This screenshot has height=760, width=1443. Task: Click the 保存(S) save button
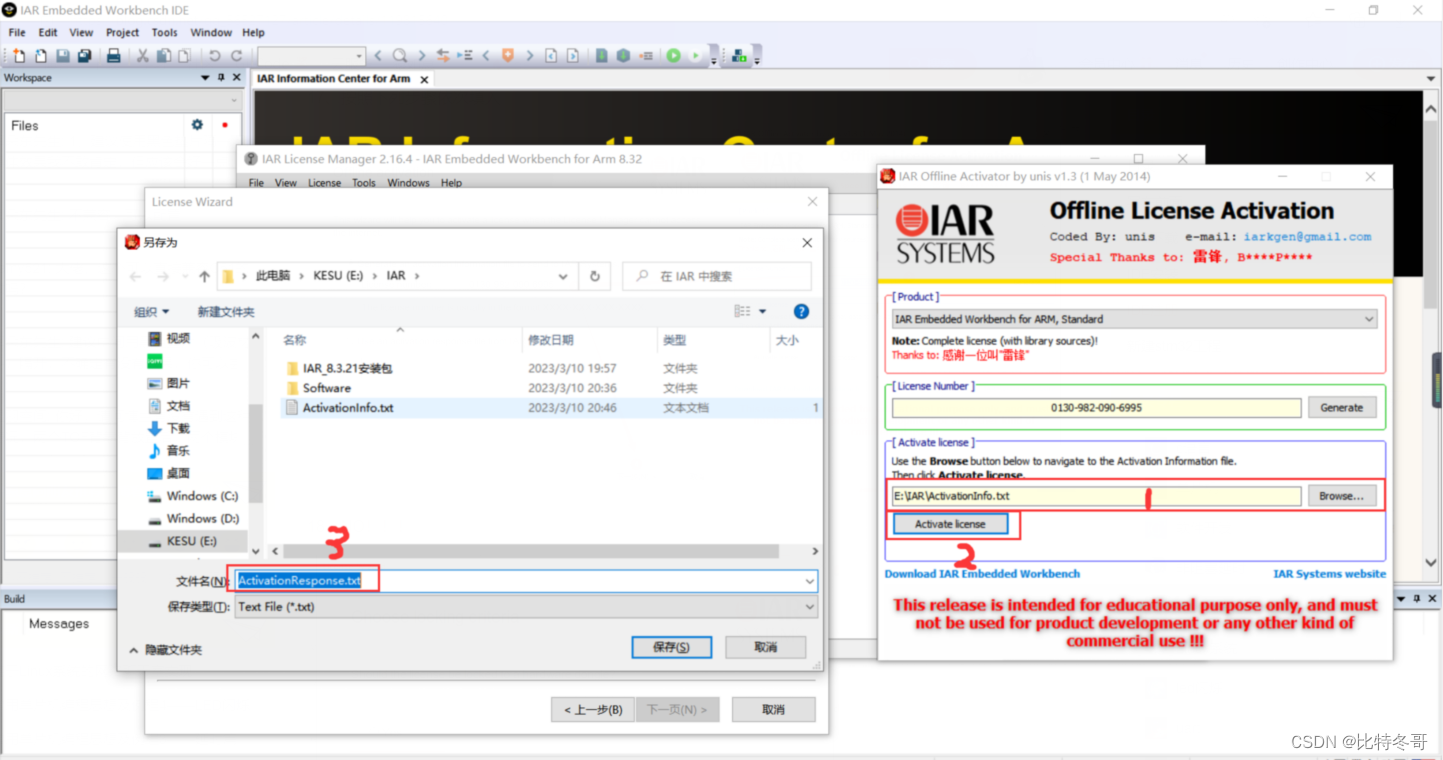pos(671,647)
